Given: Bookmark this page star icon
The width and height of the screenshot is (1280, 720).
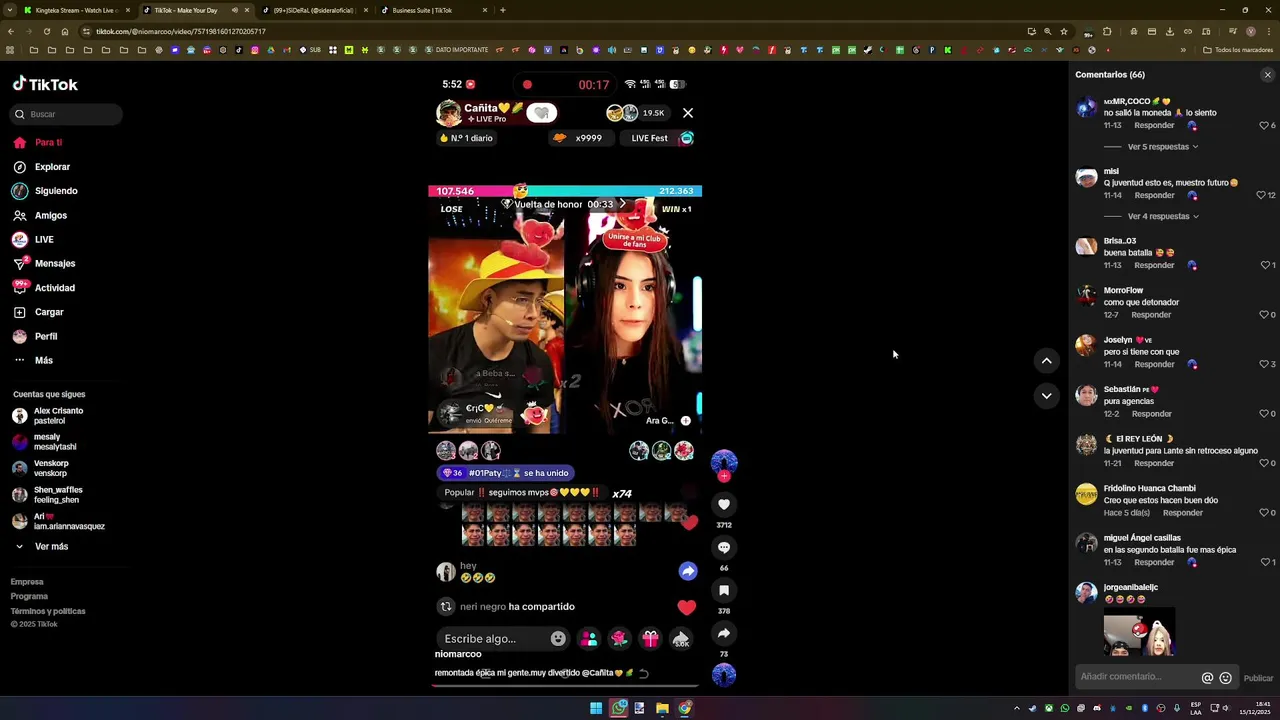Looking at the screenshot, I should coord(1063,31).
